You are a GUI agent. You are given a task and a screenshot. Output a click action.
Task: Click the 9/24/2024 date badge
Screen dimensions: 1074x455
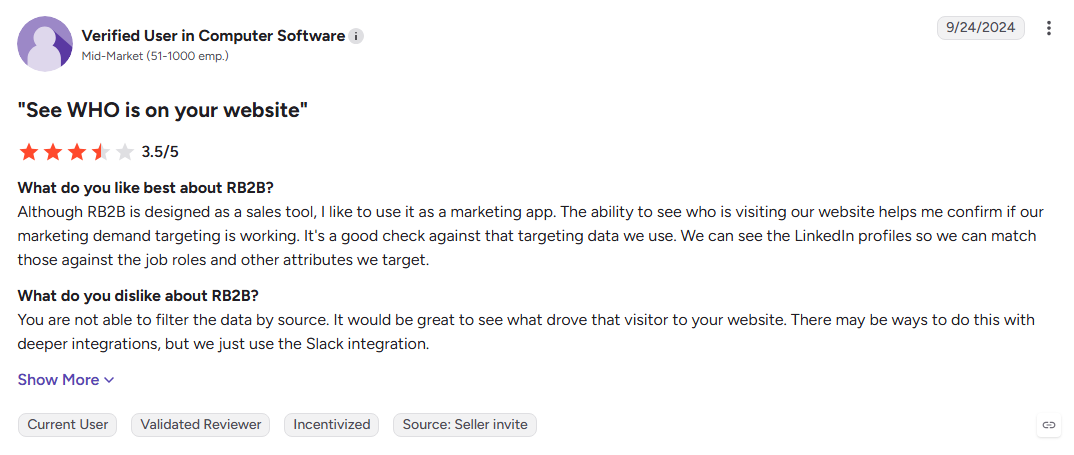pyautogui.click(x=981, y=28)
